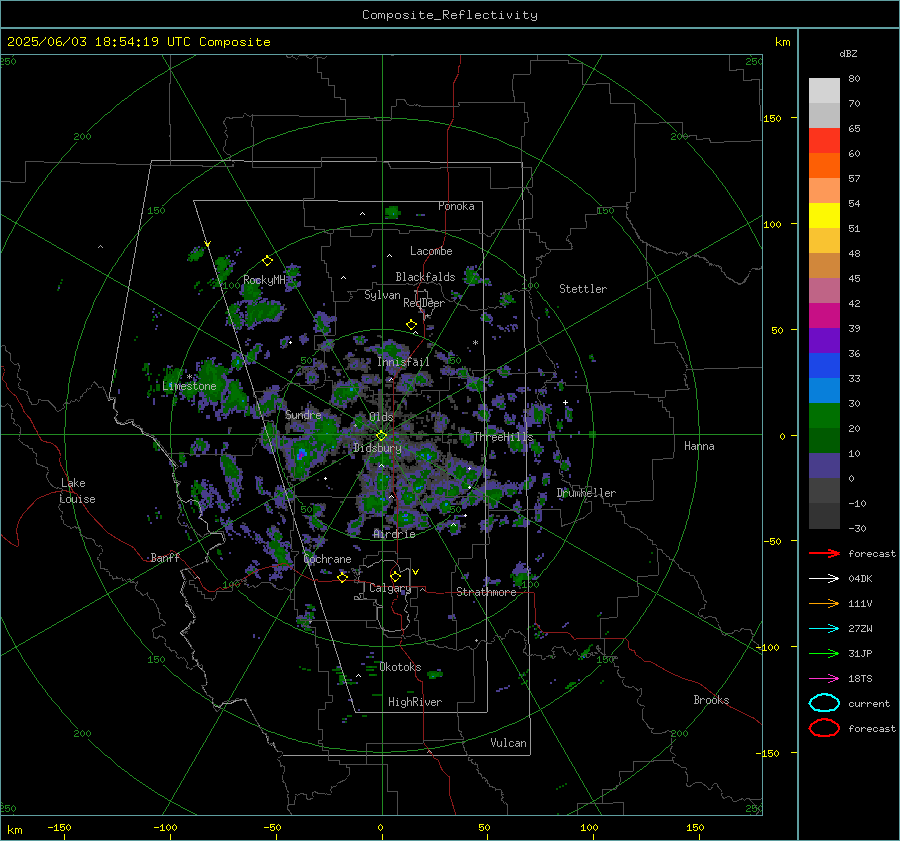This screenshot has height=841, width=900.
Task: Click the yellow diamond marker above Calgary label
Action: tap(395, 576)
